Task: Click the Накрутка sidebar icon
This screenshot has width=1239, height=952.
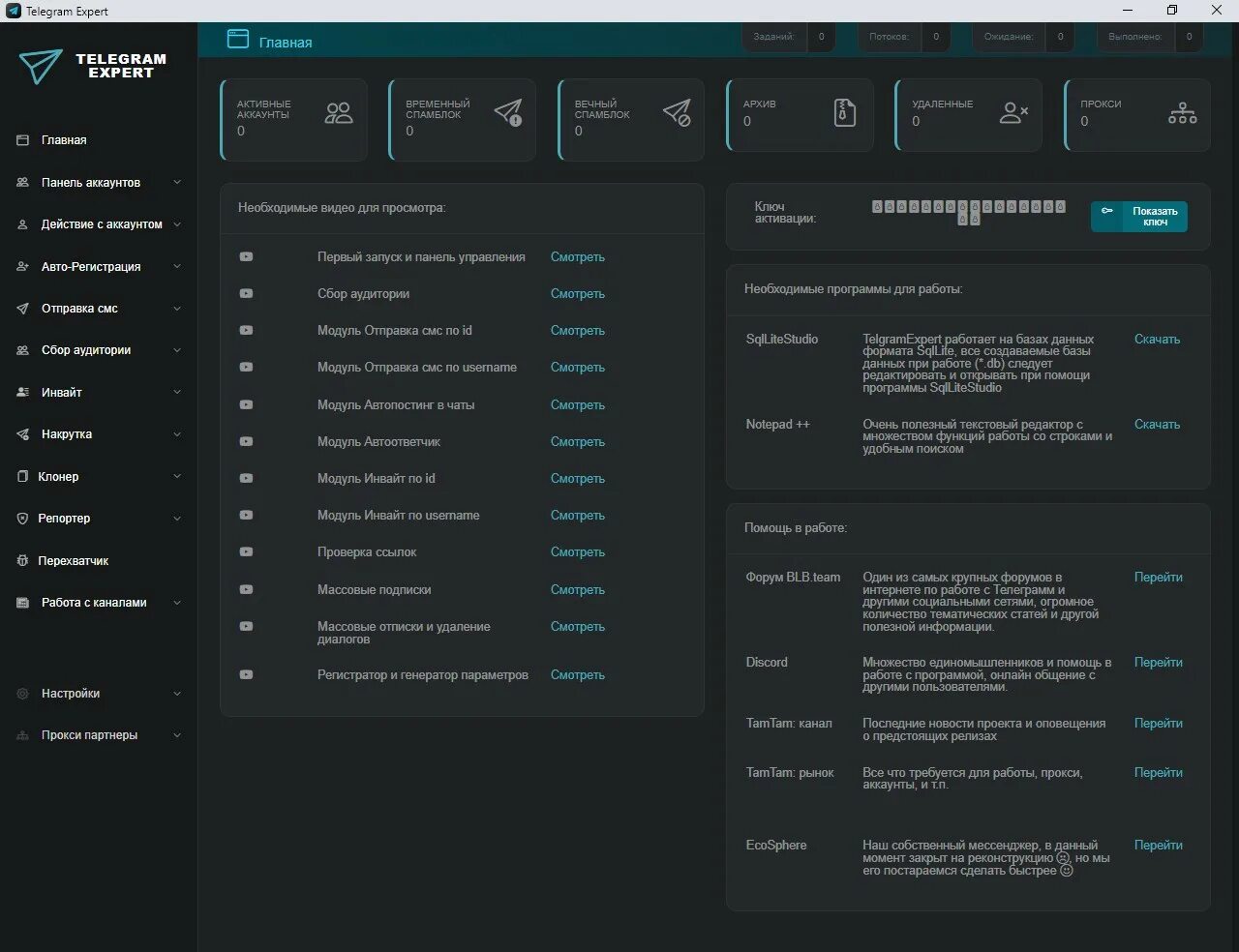Action: (22, 434)
